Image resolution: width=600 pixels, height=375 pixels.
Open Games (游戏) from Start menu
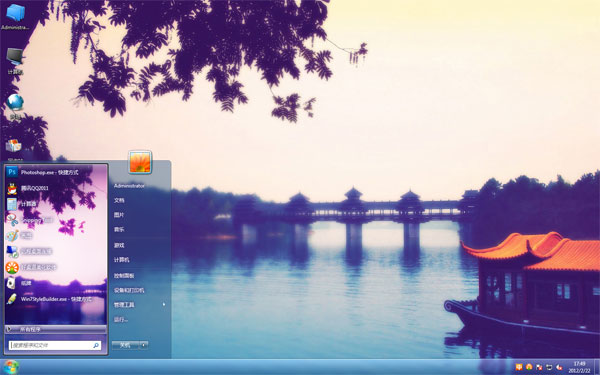[x=139, y=245]
